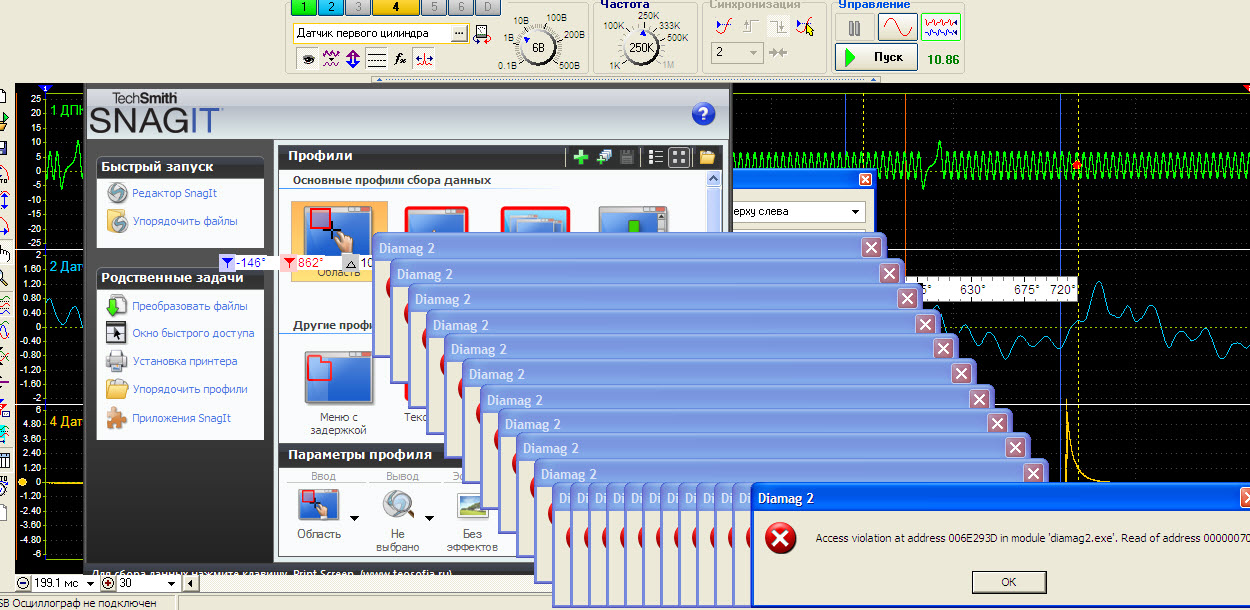This screenshot has width=1250, height=610.
Task: Click Область input icon in Параметры профиля
Action: click(319, 506)
